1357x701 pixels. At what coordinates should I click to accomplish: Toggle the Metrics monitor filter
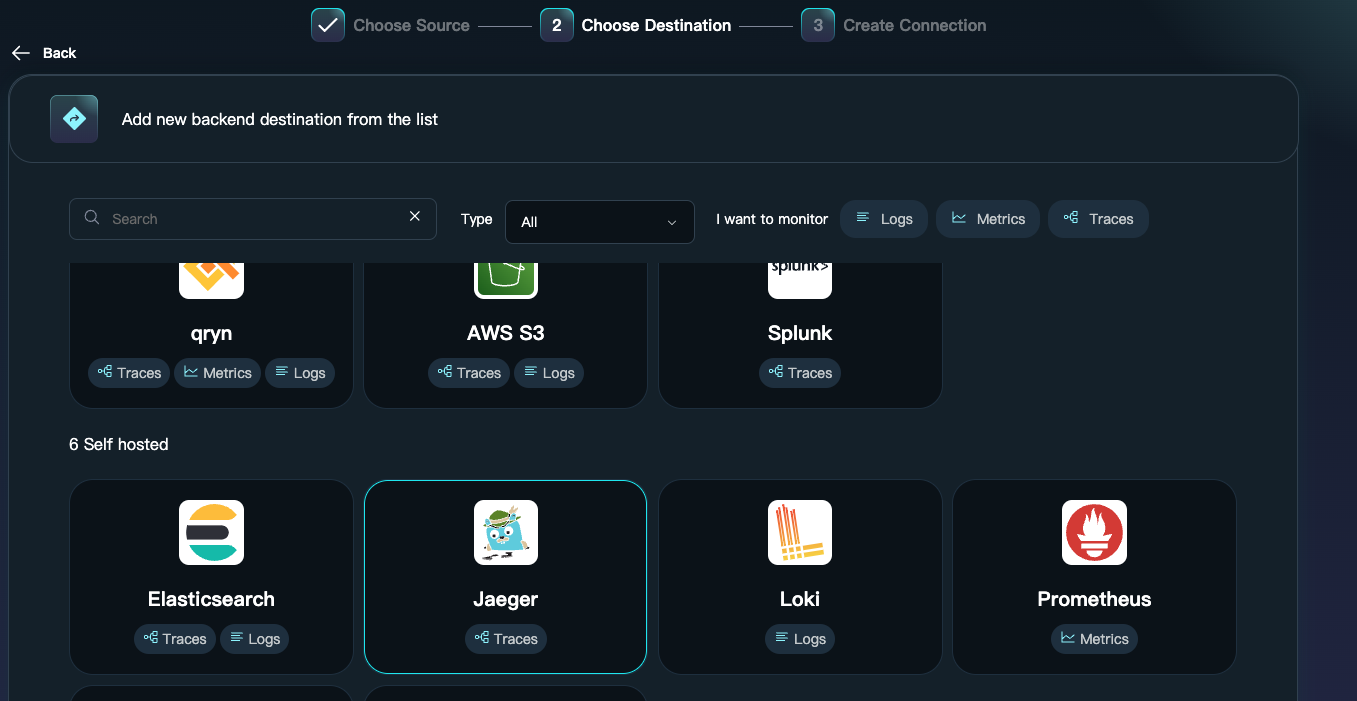point(988,219)
